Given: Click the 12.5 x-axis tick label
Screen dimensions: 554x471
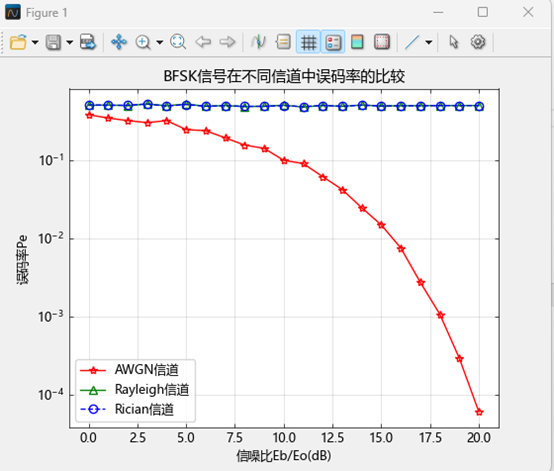Looking at the screenshot, I should 332,438.
